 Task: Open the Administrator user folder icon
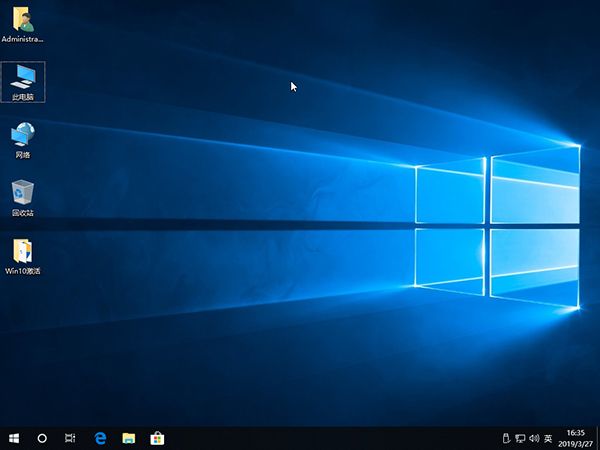click(22, 20)
